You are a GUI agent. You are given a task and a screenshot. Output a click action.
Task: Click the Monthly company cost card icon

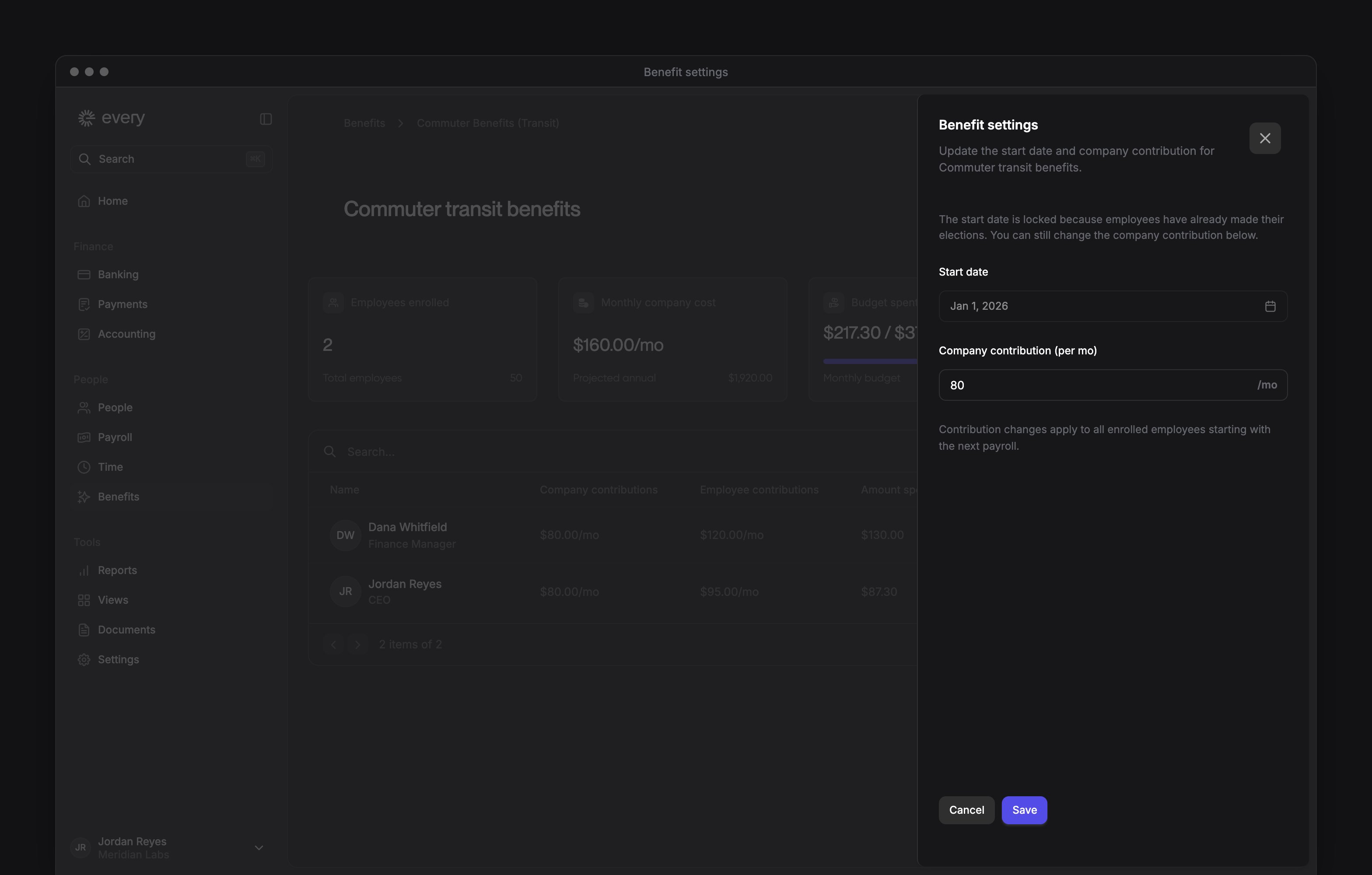[x=583, y=302]
